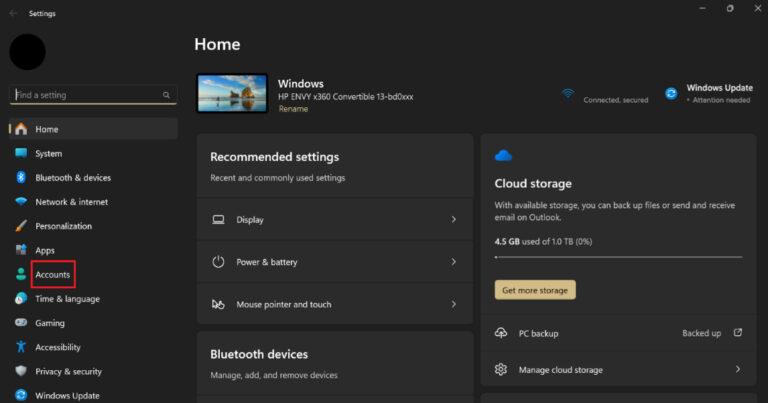The image size is (768, 403).
Task: Click the Bluetooth & devices sidebar icon
Action: 20,178
